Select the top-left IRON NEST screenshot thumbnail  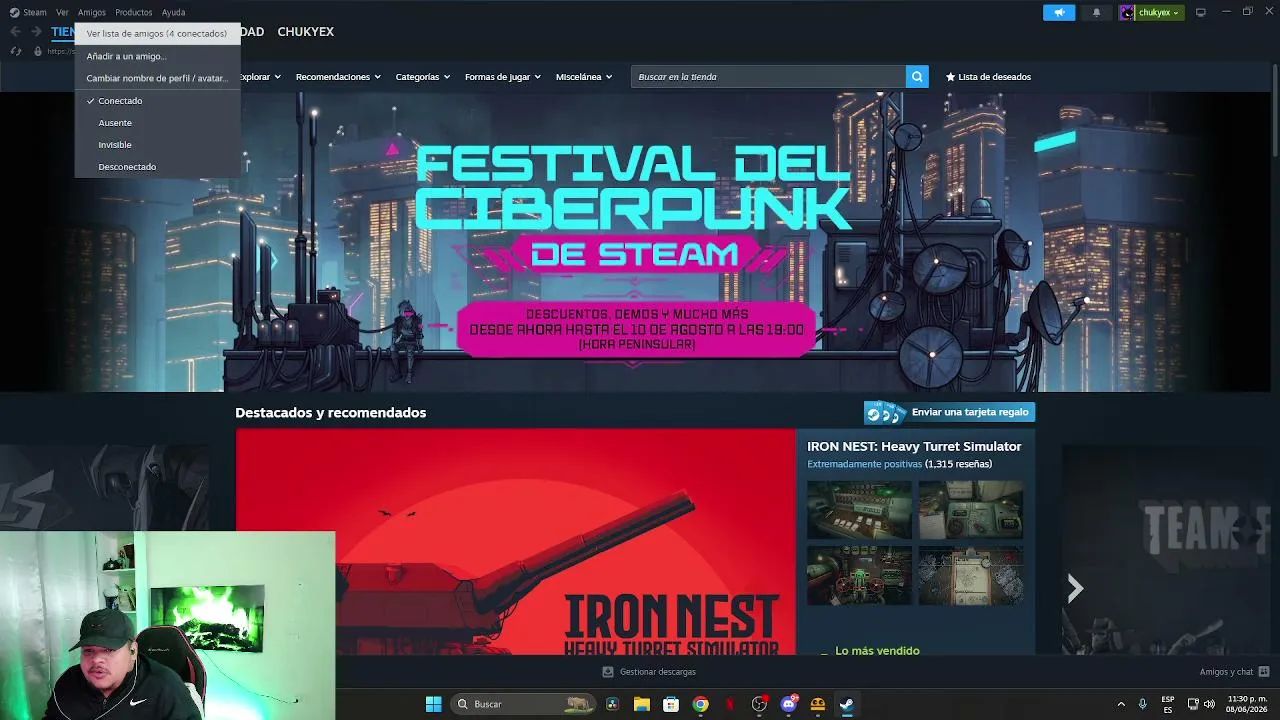click(860, 510)
